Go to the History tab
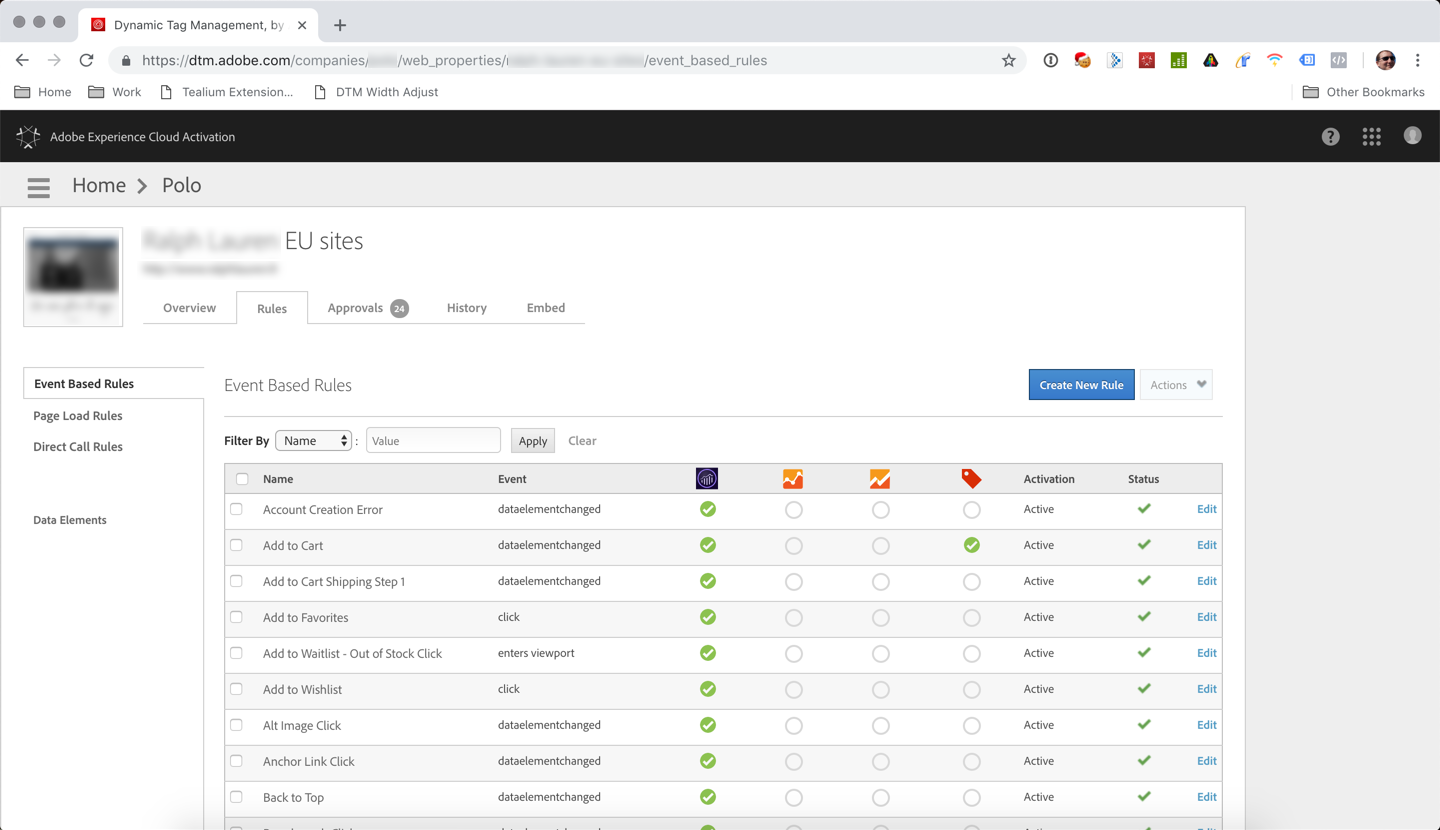Viewport: 1440px width, 830px height. click(467, 308)
